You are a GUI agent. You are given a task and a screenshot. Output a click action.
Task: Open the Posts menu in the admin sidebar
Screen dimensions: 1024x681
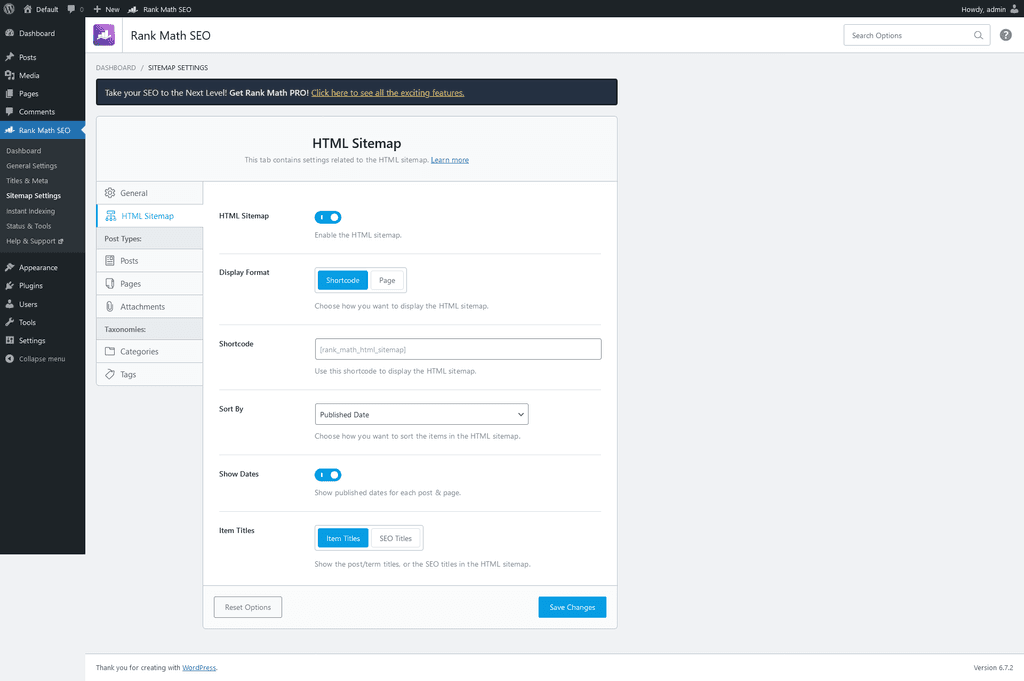tap(42, 57)
